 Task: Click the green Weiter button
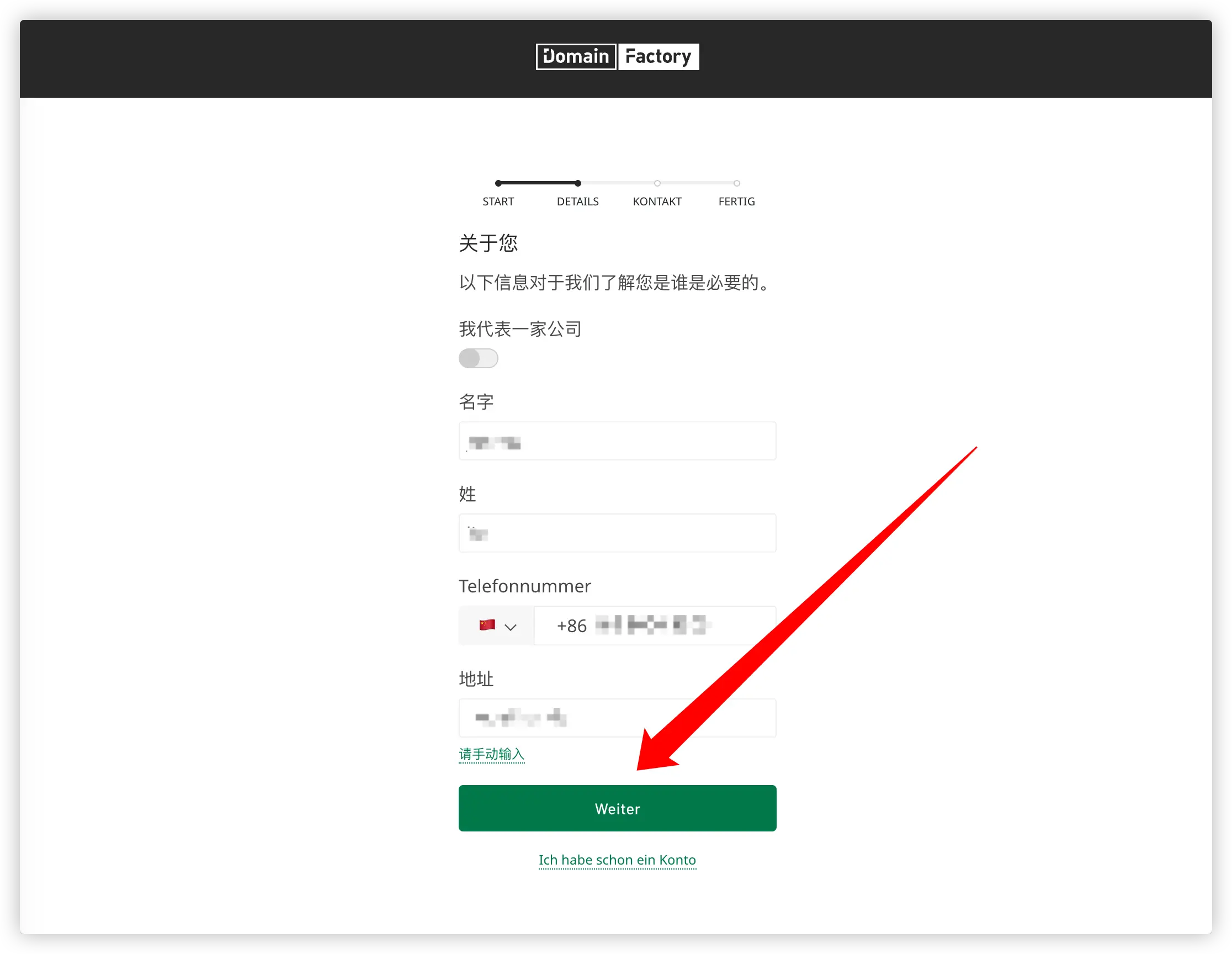pyautogui.click(x=617, y=808)
